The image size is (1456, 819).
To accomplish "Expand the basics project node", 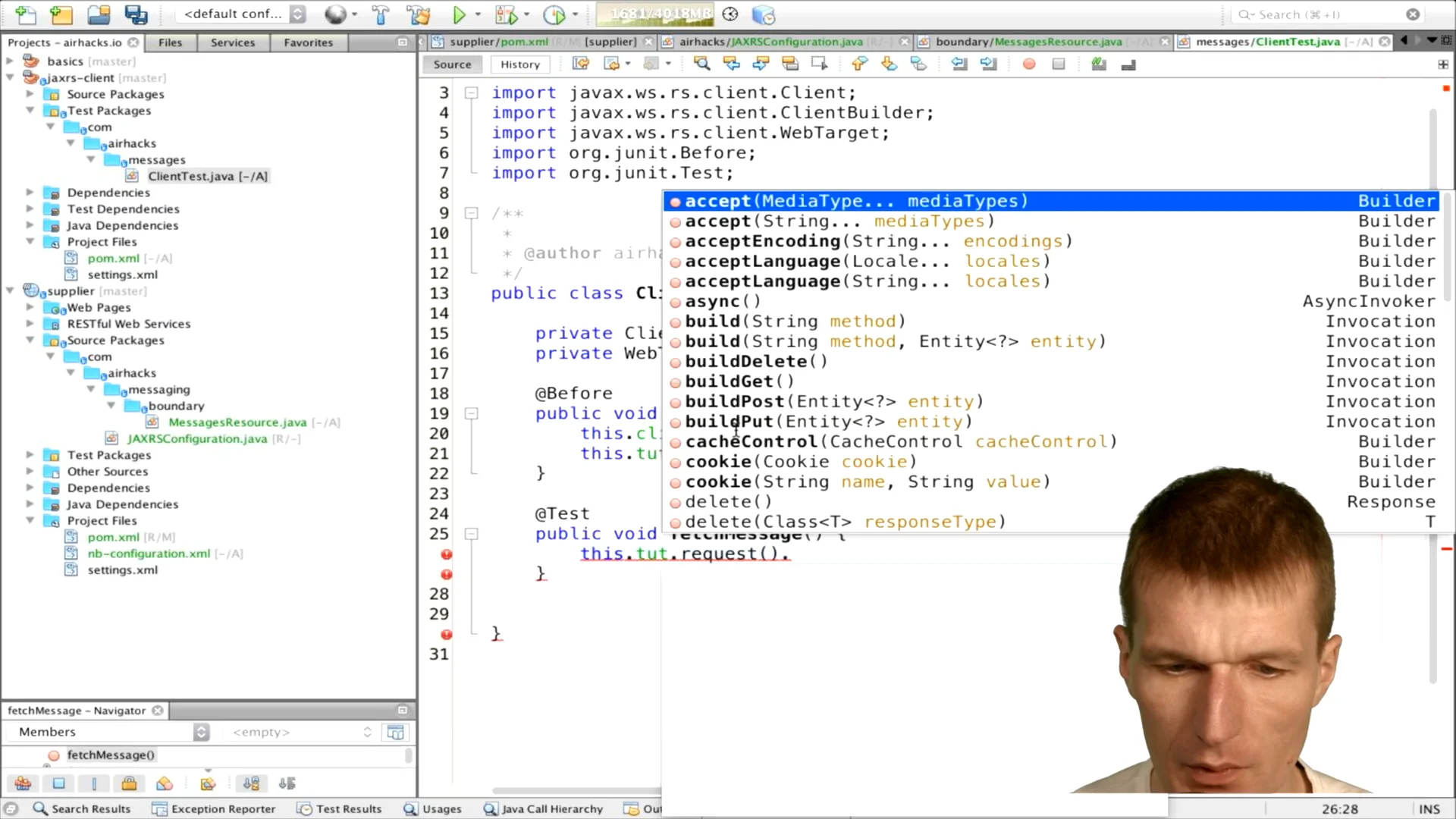I will 10,61.
